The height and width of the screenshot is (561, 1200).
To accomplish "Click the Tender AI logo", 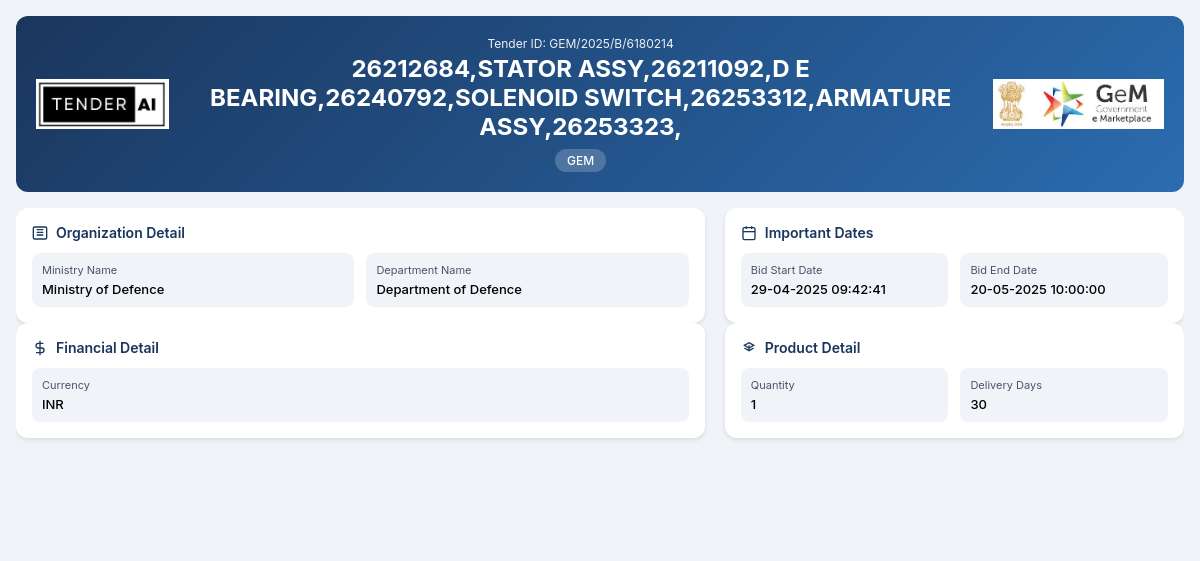I will pos(102,104).
